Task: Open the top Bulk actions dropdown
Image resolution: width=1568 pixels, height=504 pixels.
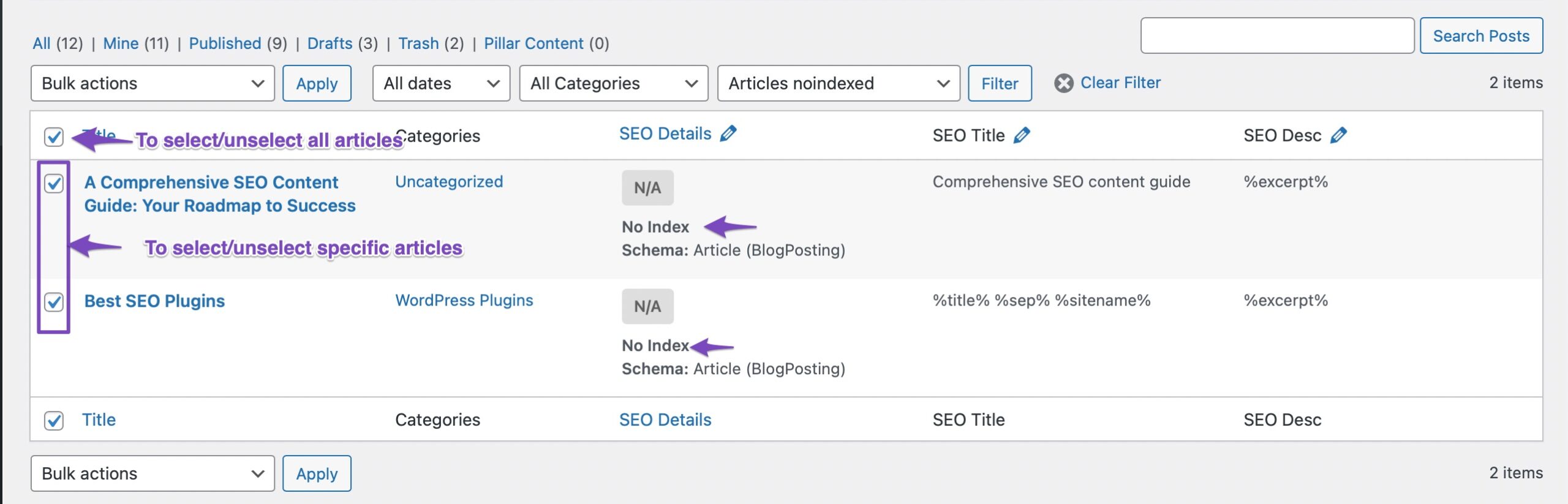Action: click(x=153, y=83)
